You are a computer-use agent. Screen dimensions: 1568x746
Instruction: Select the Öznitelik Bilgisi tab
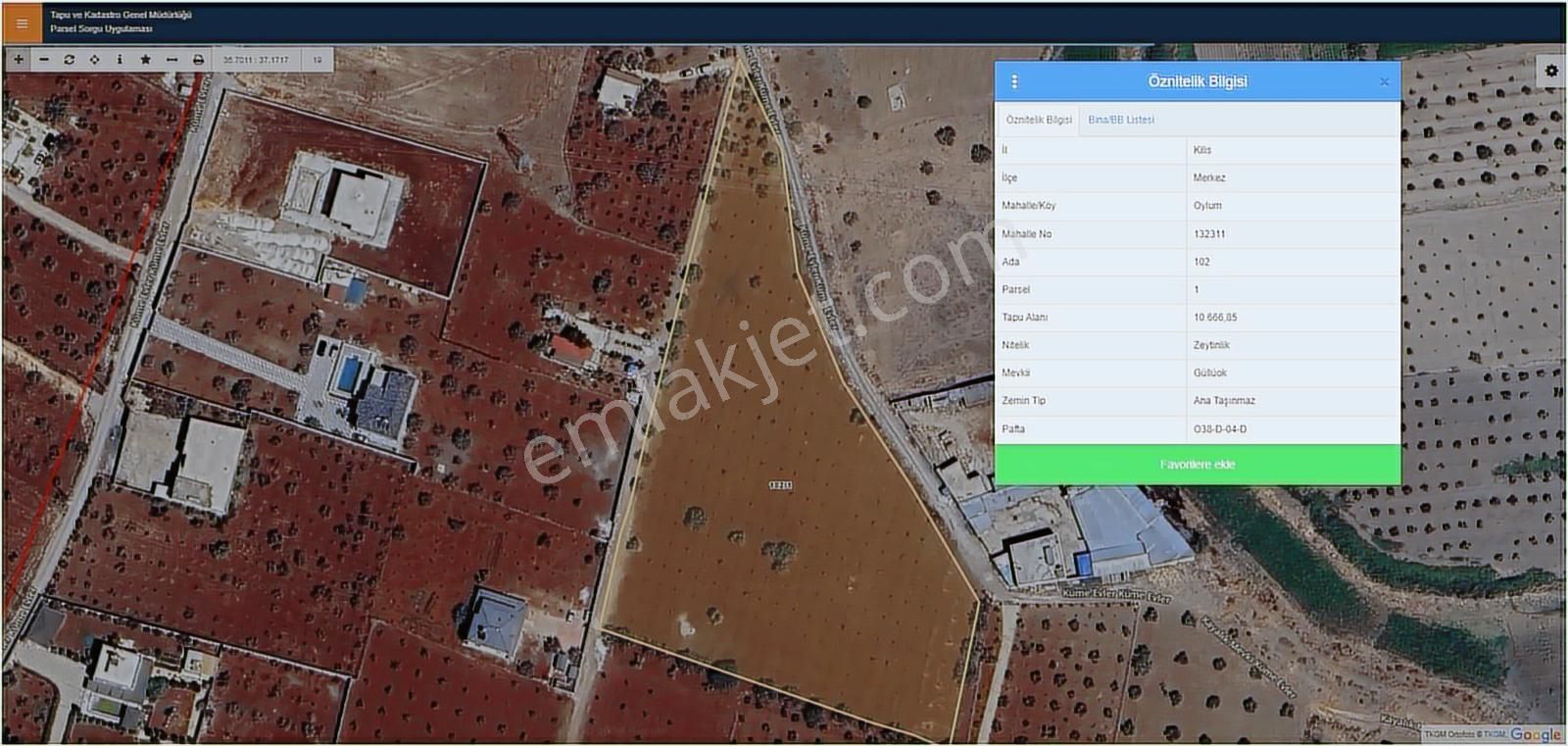[x=1039, y=120]
